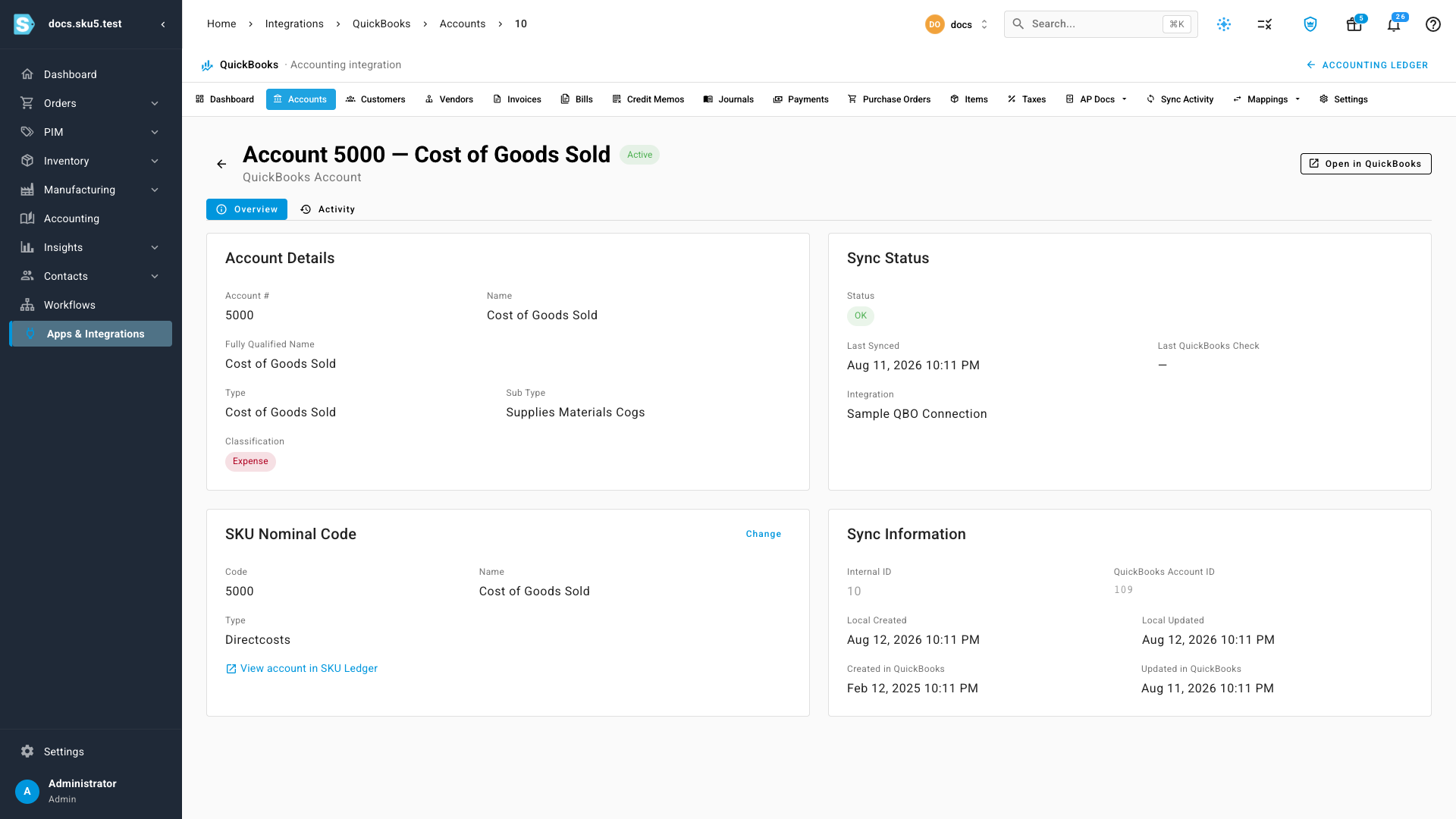
Task: Open the QuickBooks Settings tab
Action: point(1344,99)
